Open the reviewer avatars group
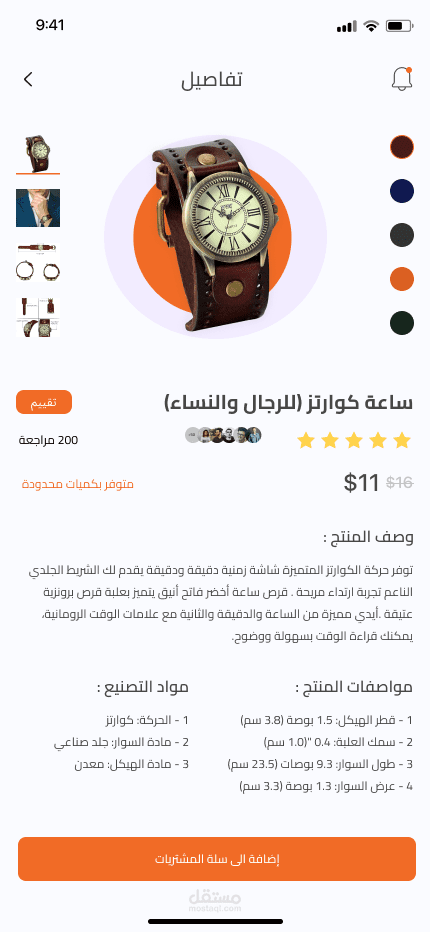The image size is (430, 932). coord(223,435)
